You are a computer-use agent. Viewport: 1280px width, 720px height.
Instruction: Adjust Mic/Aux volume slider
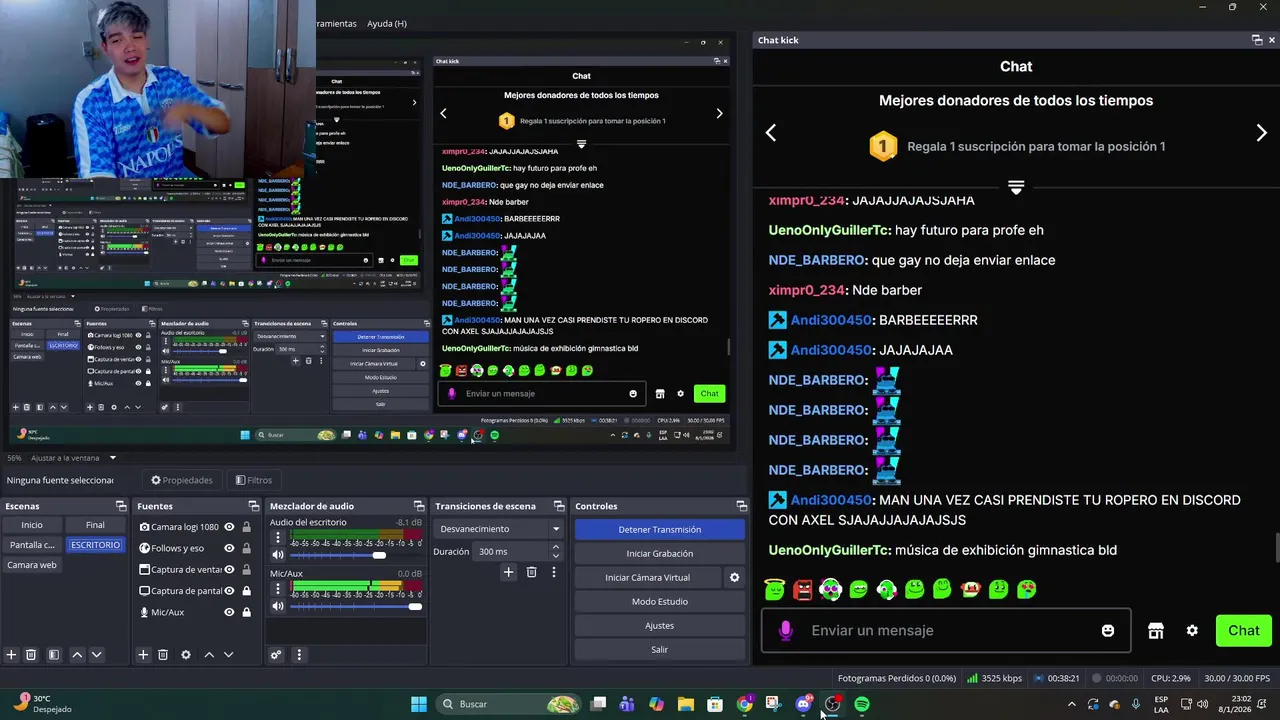point(414,606)
